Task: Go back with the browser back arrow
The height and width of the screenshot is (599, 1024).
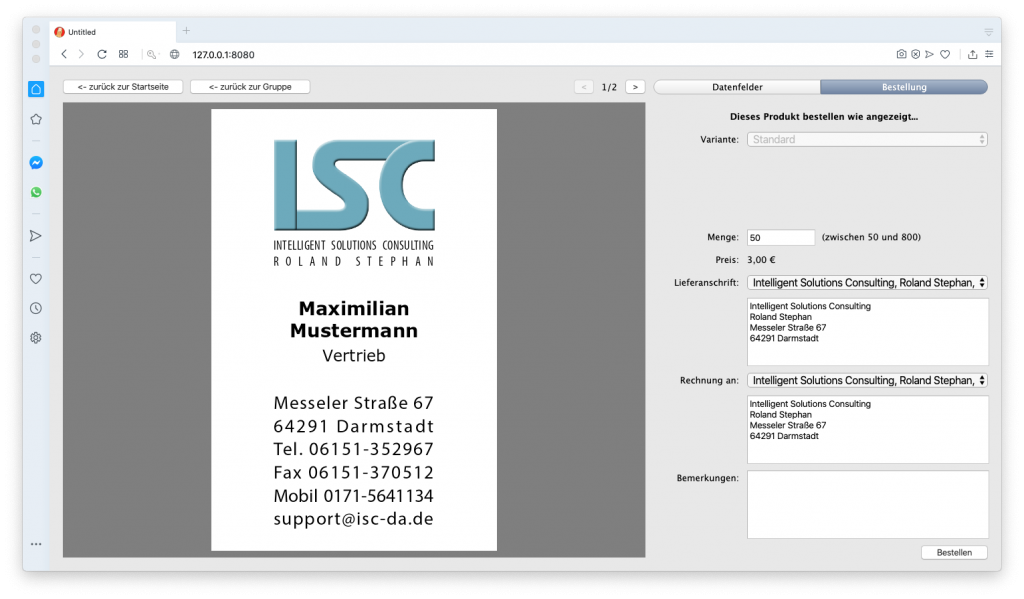Action: 64,54
